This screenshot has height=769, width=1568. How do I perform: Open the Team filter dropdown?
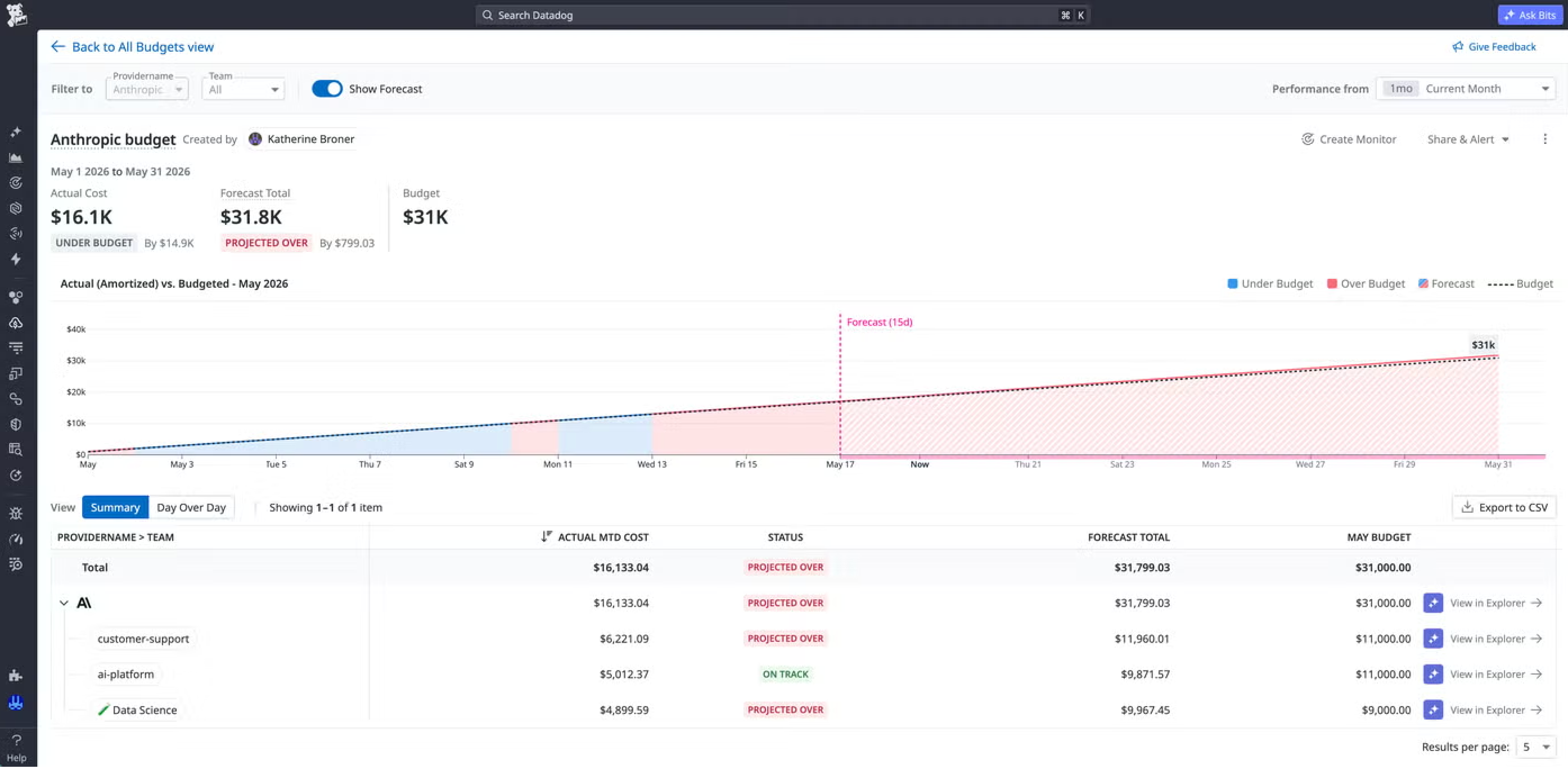click(x=244, y=89)
